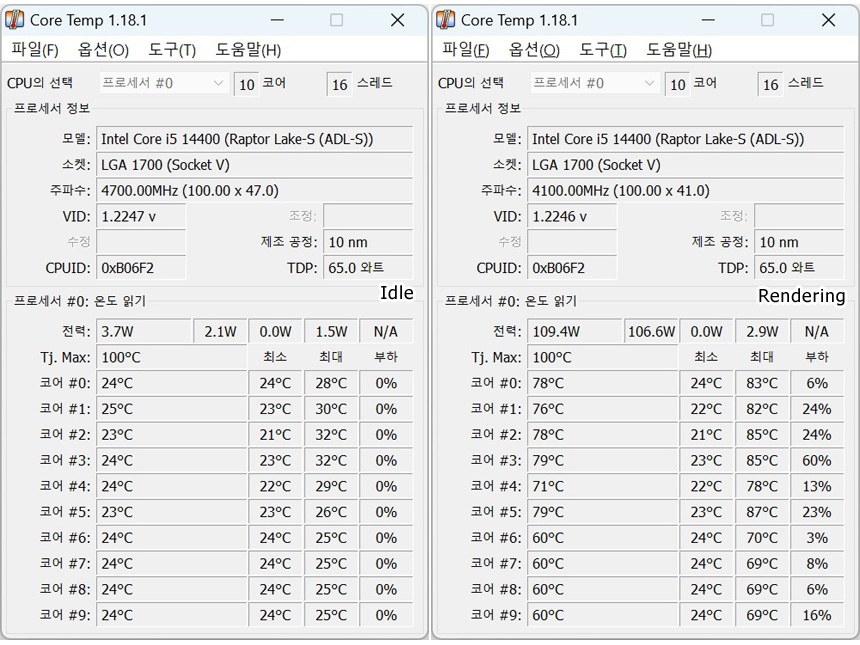
Task: Open 파일(F) menu in right Rendering window
Action: (x=466, y=50)
